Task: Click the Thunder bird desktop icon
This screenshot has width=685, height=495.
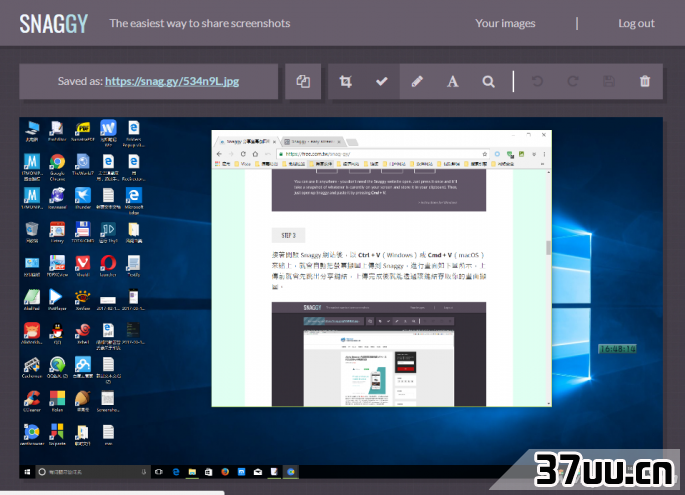Action: (83, 198)
